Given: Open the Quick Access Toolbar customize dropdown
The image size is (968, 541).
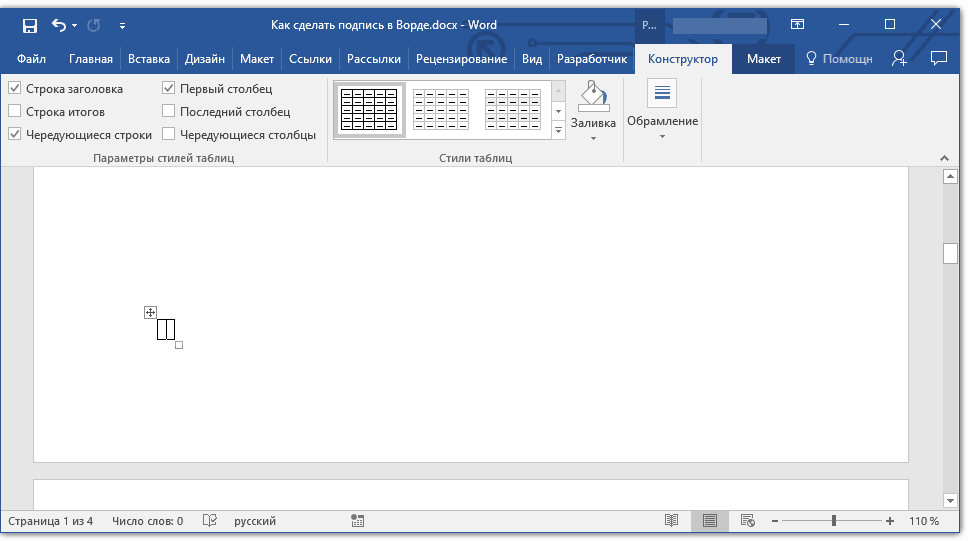Looking at the screenshot, I should (122, 25).
